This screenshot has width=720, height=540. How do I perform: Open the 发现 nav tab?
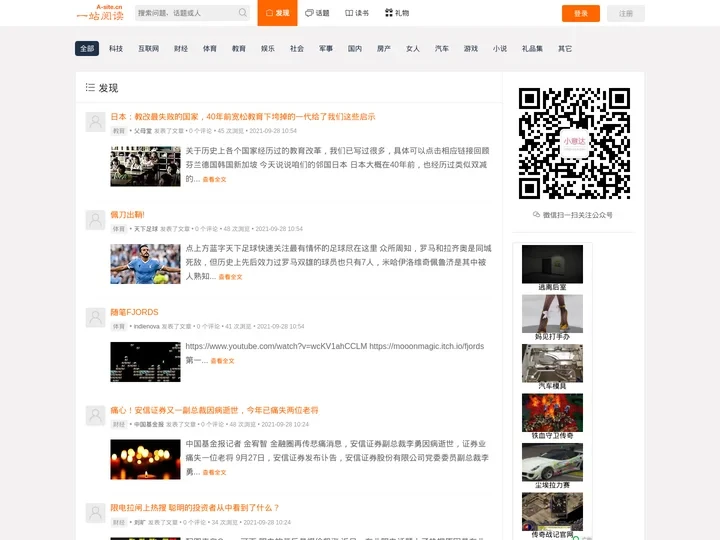pos(277,13)
